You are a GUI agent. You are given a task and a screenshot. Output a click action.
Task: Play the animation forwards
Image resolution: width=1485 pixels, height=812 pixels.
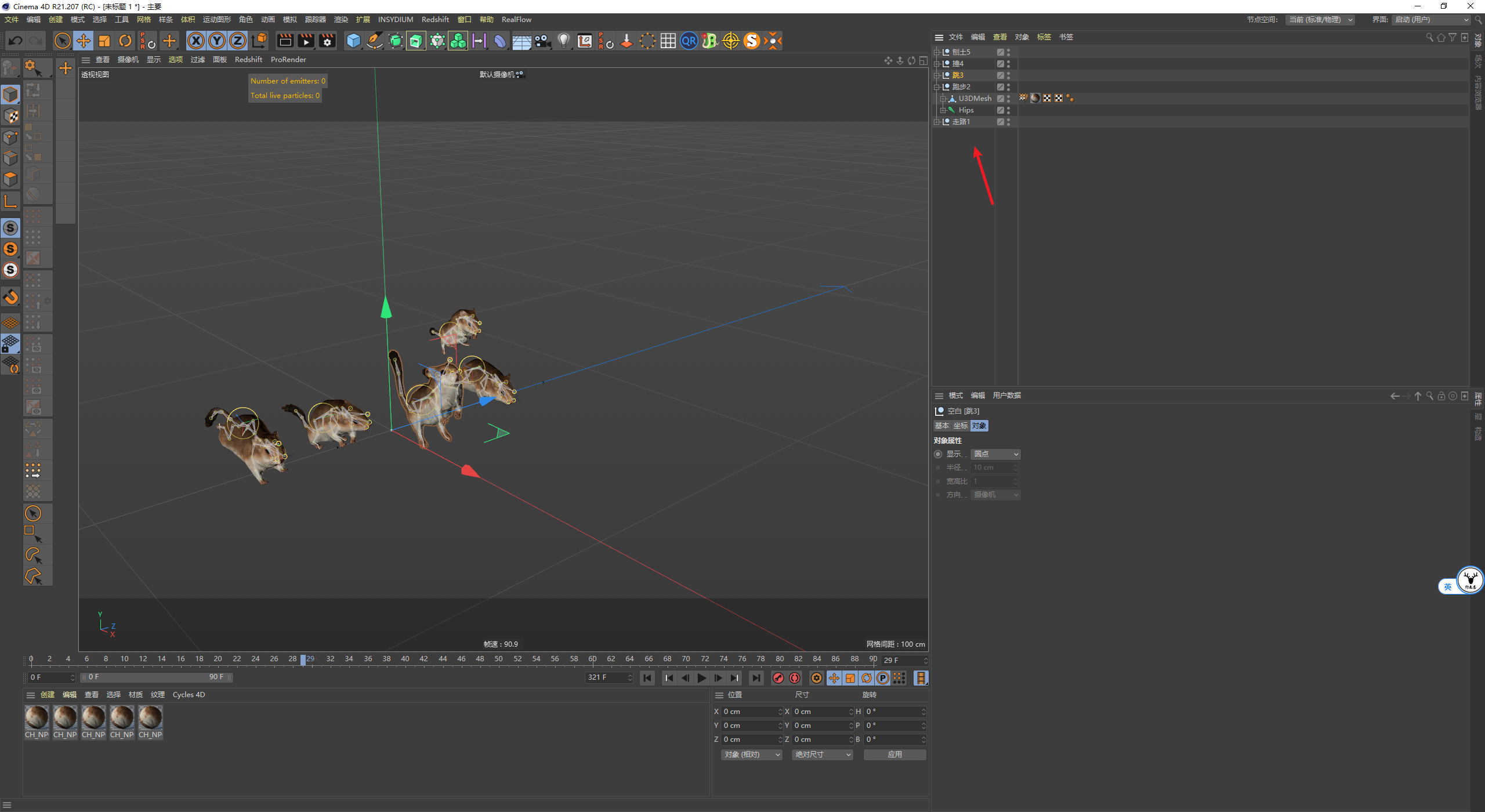pos(702,678)
